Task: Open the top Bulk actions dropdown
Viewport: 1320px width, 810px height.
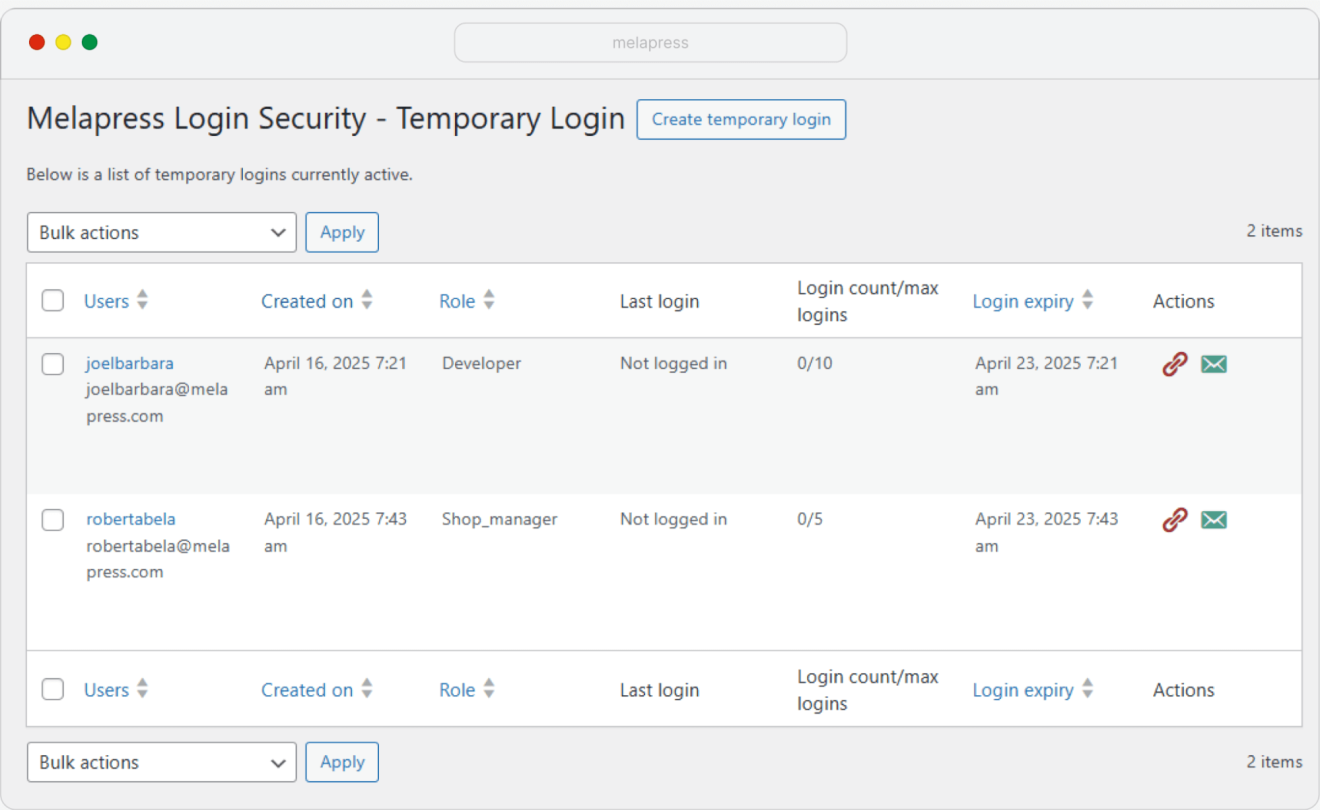Action: 162,232
